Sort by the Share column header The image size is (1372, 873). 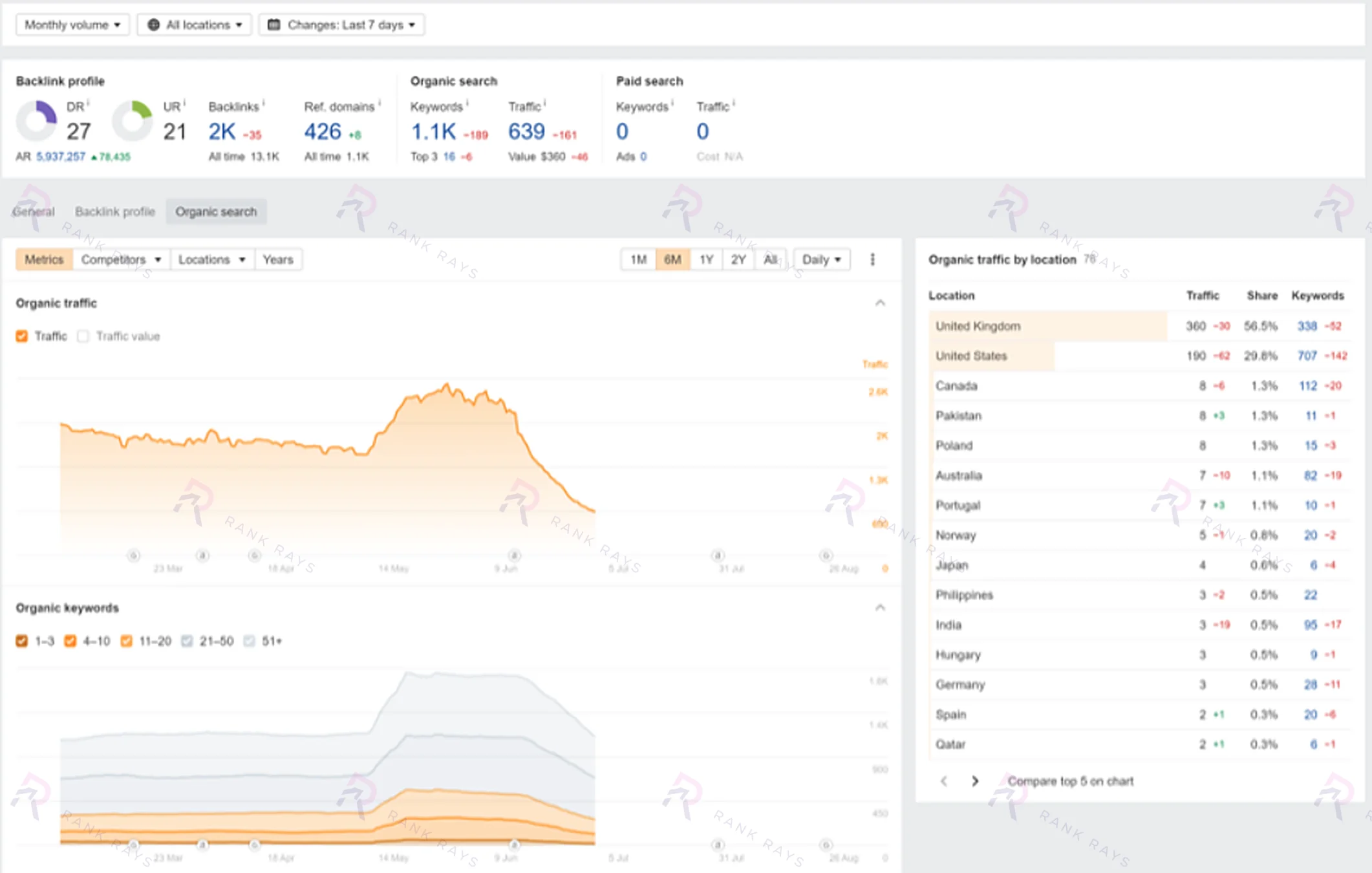pos(1262,296)
